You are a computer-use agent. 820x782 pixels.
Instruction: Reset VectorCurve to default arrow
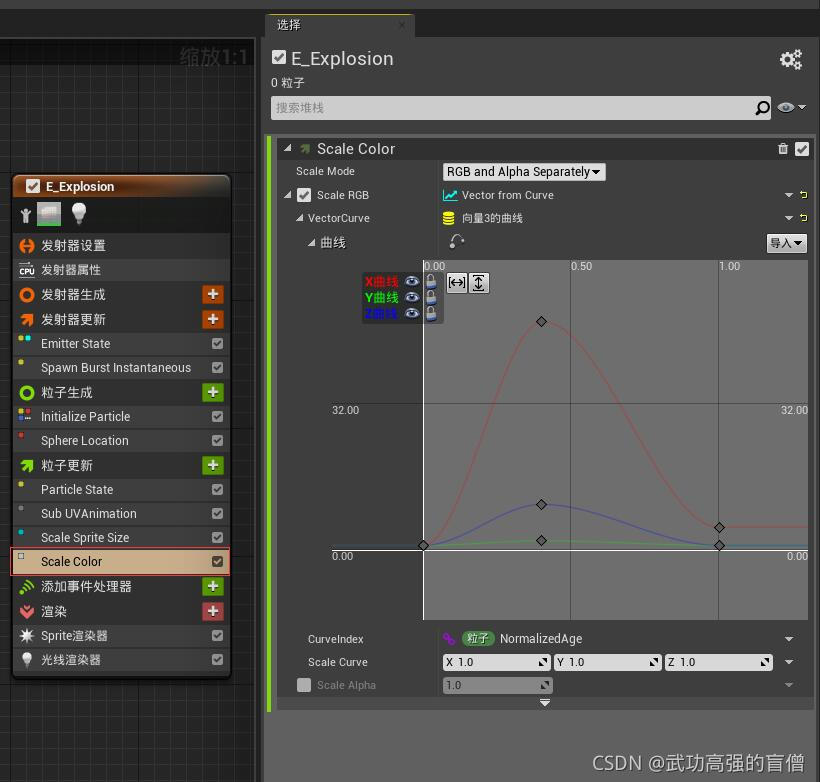pyautogui.click(x=803, y=218)
